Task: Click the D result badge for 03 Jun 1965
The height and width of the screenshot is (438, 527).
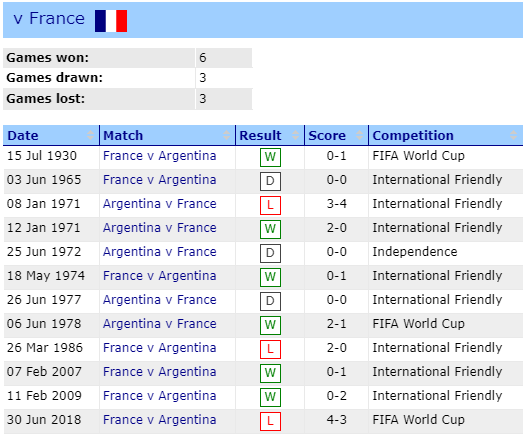Action: (x=270, y=181)
